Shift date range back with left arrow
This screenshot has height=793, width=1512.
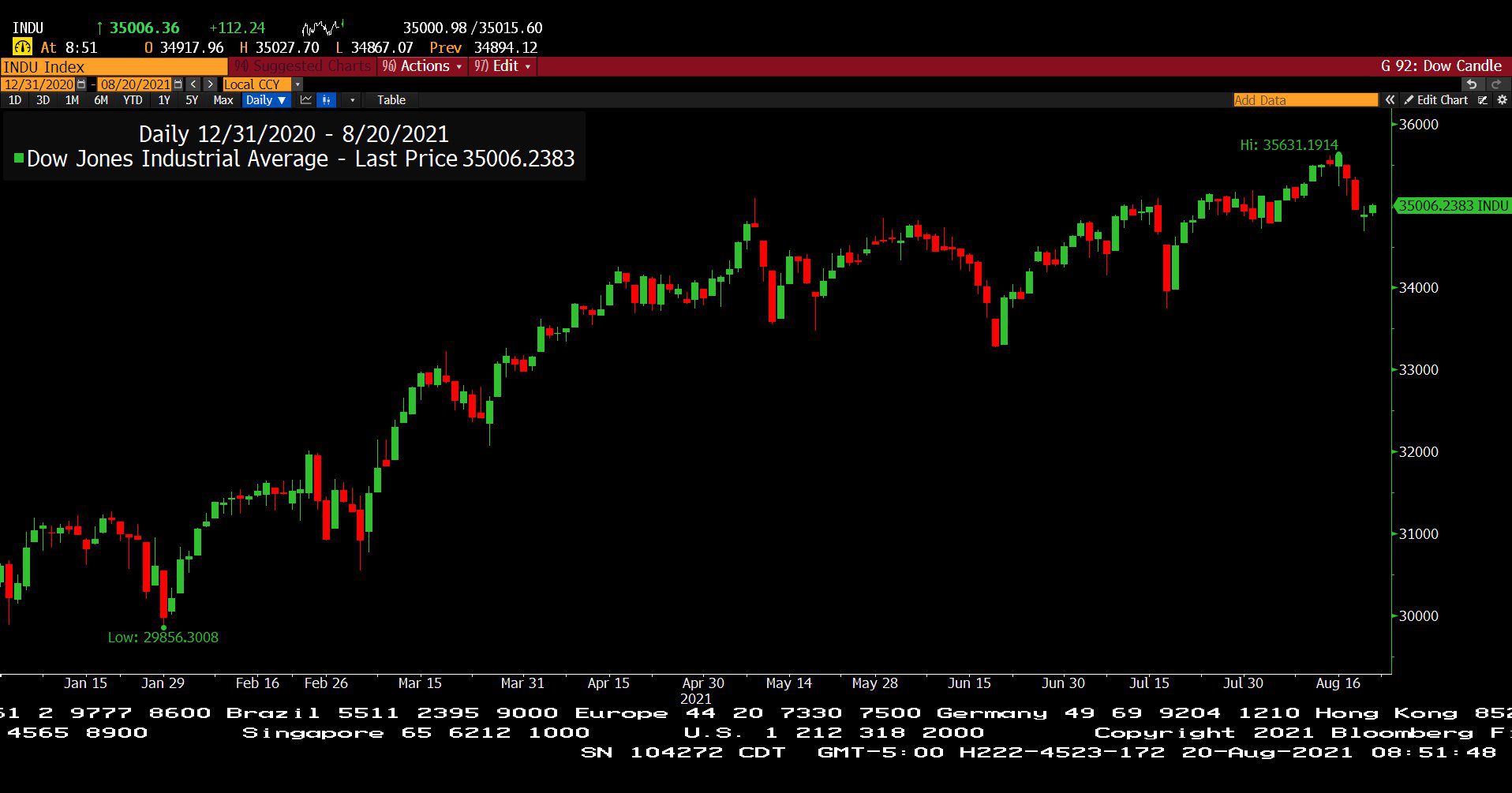click(x=193, y=84)
